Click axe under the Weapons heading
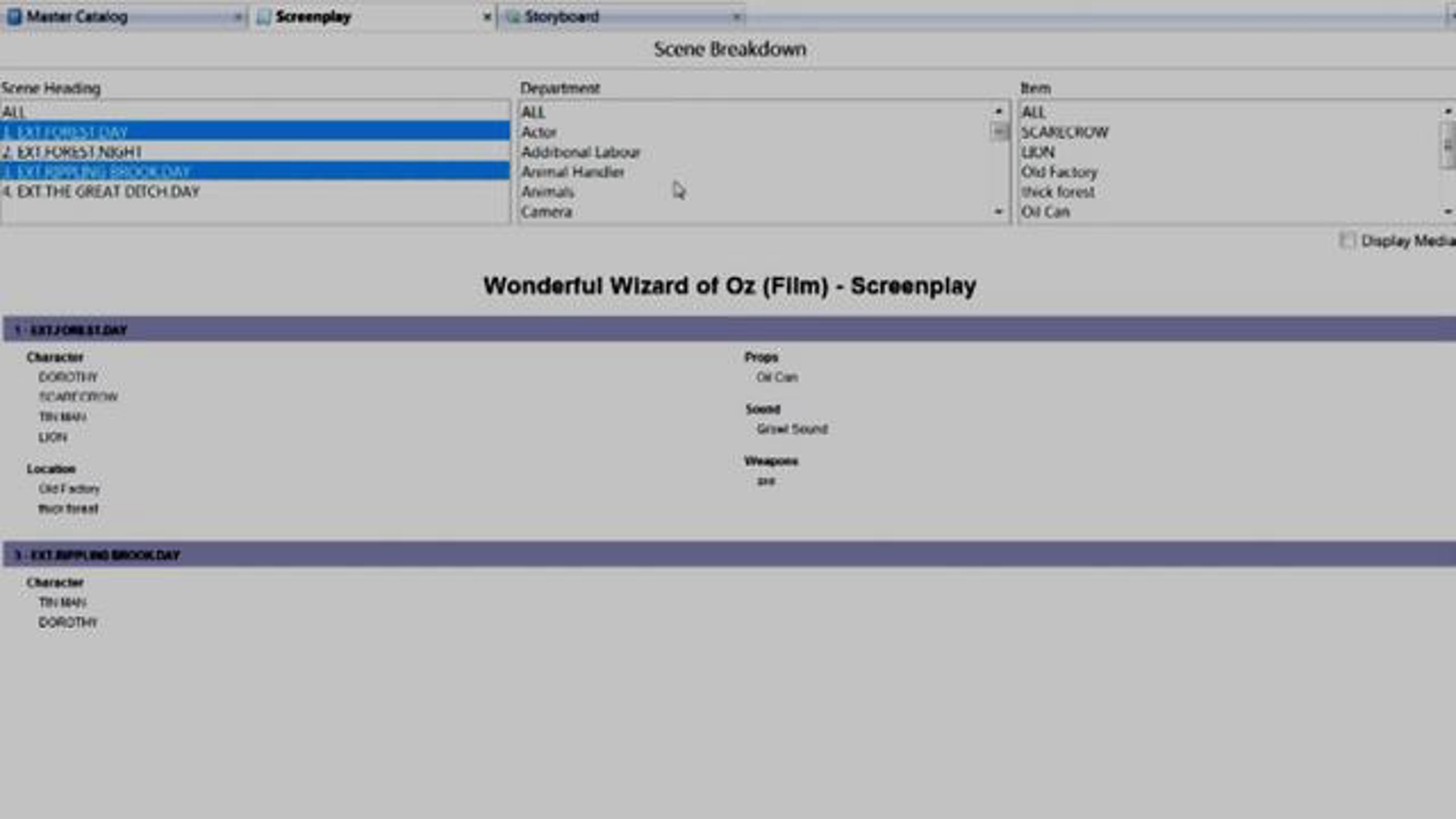Viewport: 1456px width, 819px height. click(x=766, y=481)
